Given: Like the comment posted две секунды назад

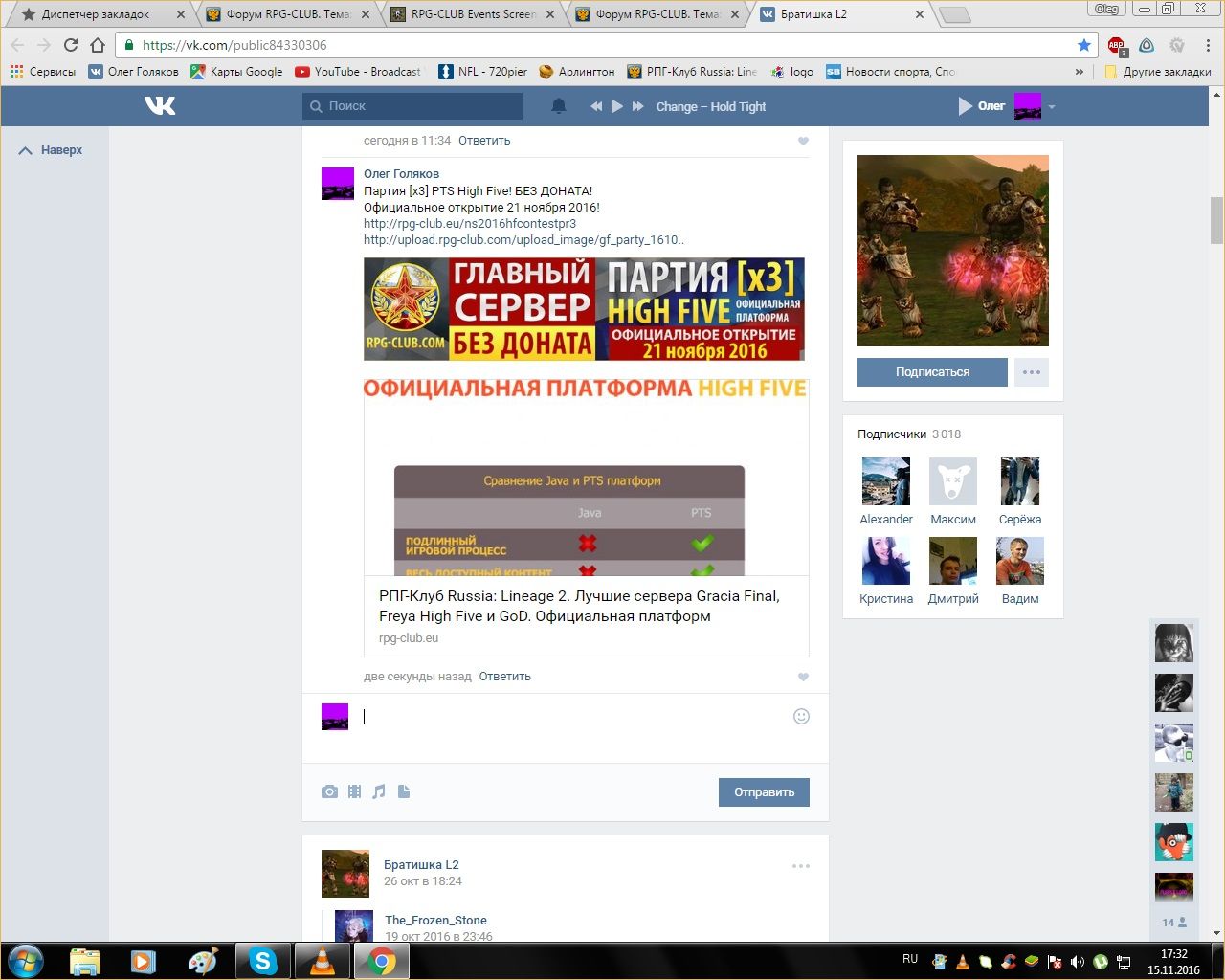Looking at the screenshot, I should (x=803, y=677).
